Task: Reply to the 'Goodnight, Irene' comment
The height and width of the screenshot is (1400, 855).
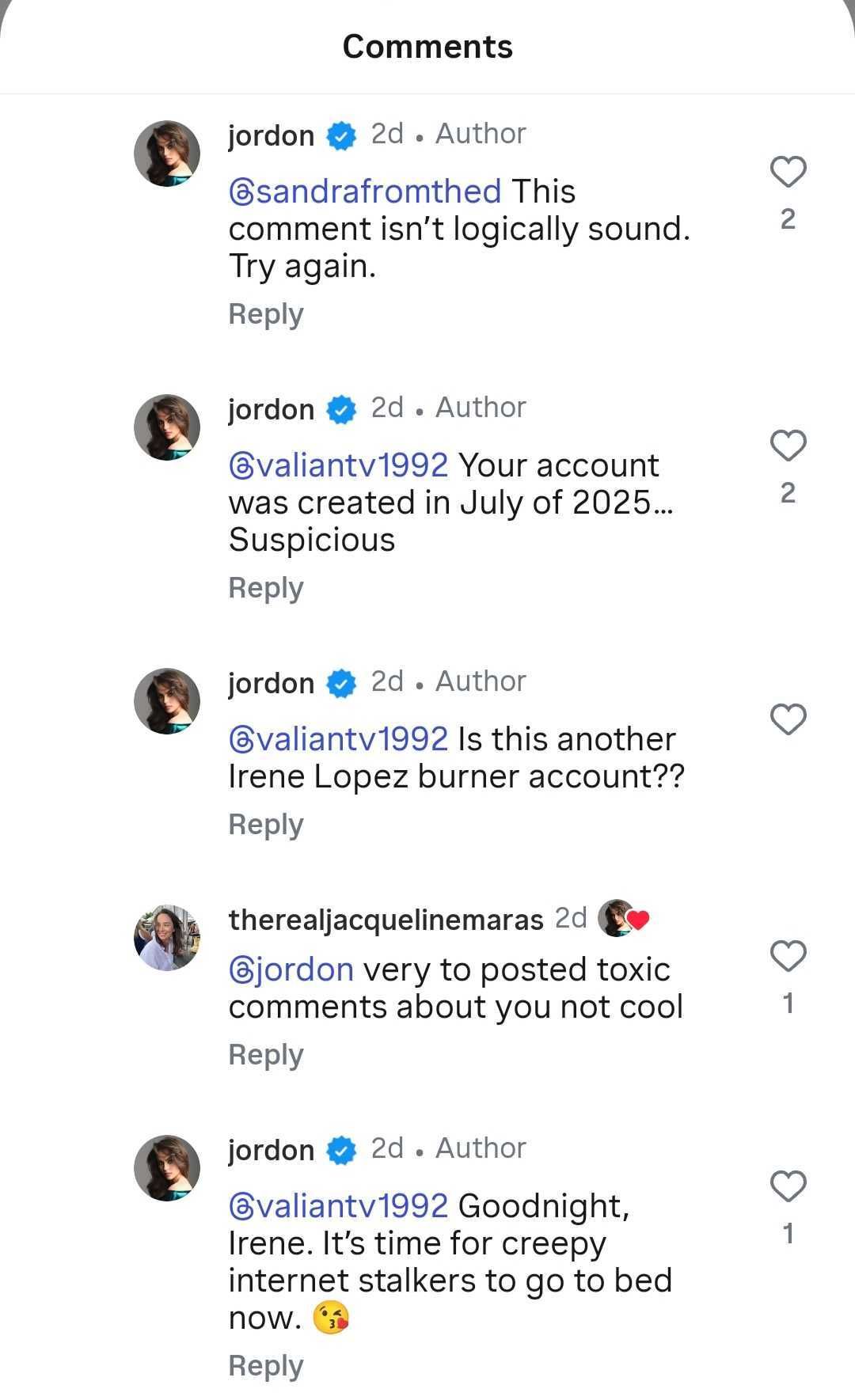Action: point(266,1366)
